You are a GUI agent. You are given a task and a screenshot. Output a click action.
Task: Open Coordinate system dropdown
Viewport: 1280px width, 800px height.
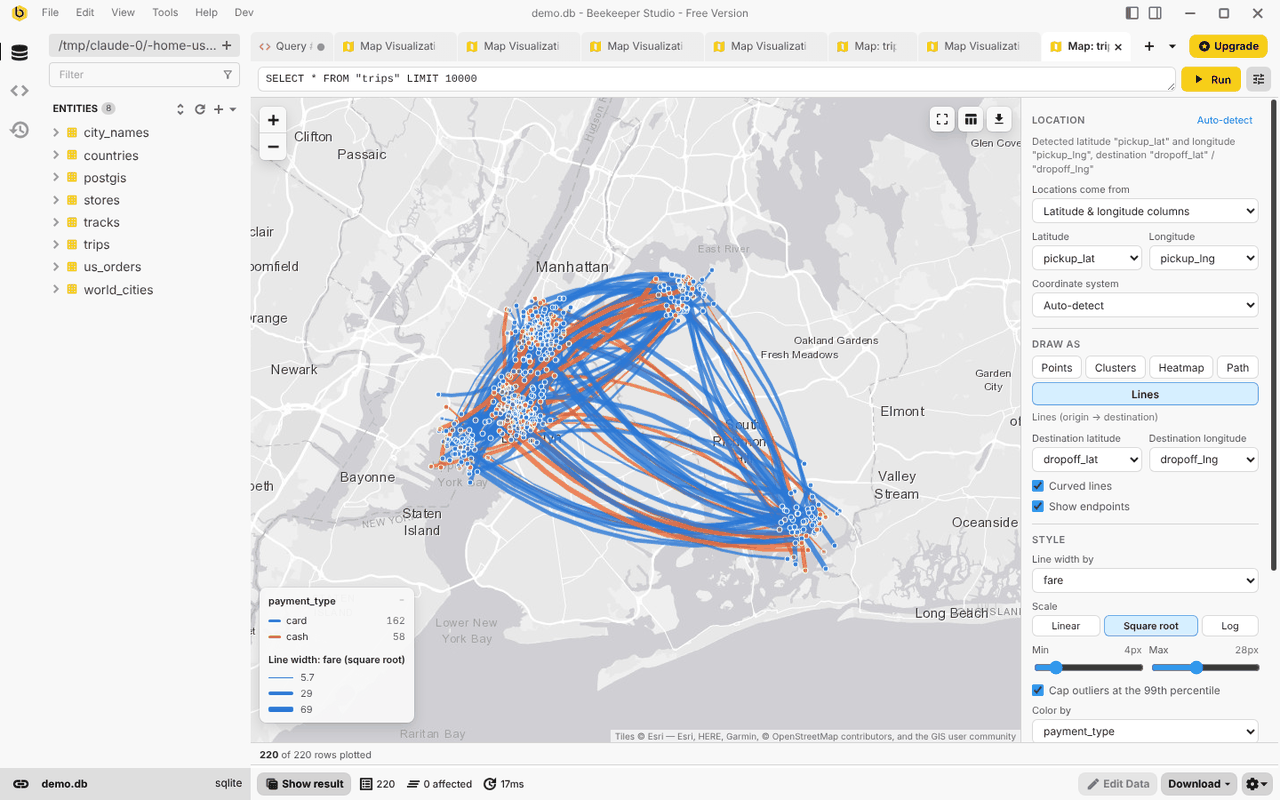pos(1145,305)
